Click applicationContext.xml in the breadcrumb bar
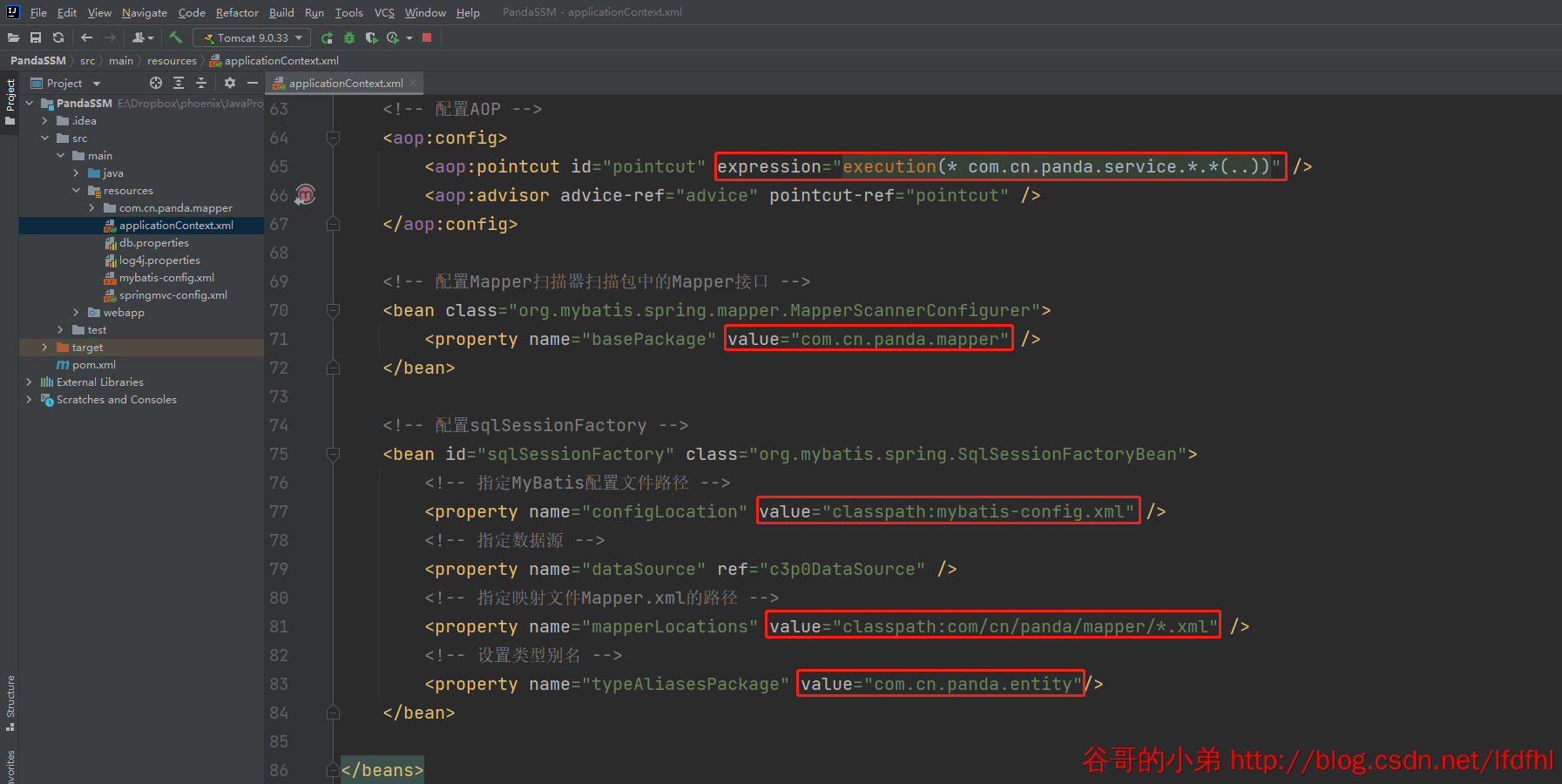The image size is (1562, 784). tap(274, 60)
